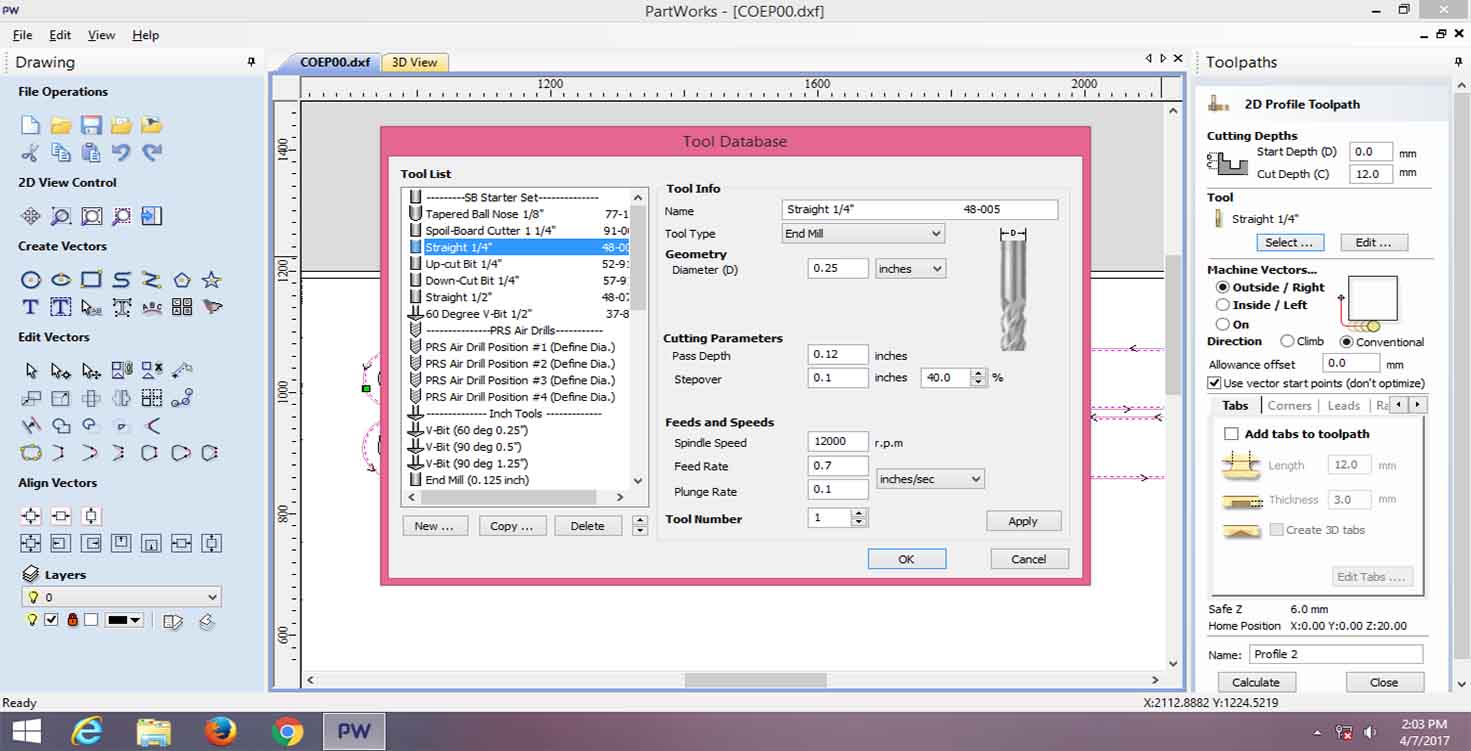Click the toolpath Name field Profile 2

click(1335, 654)
